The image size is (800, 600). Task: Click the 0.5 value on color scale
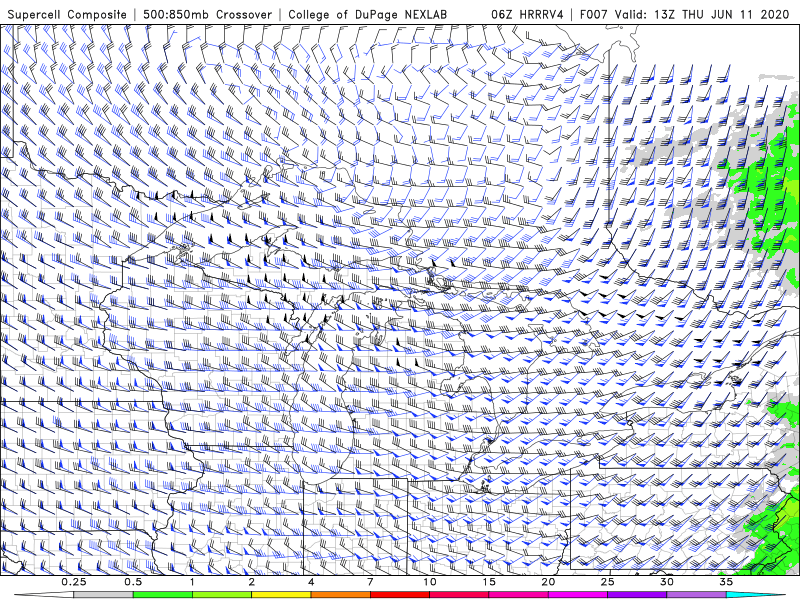pyautogui.click(x=133, y=582)
